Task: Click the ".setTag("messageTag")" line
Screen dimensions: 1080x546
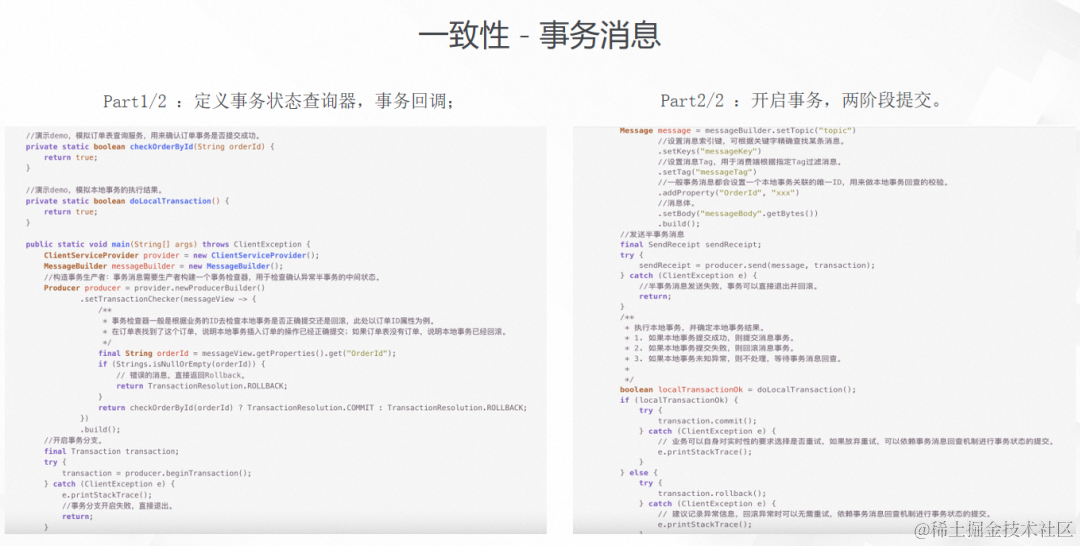Action: [707, 172]
